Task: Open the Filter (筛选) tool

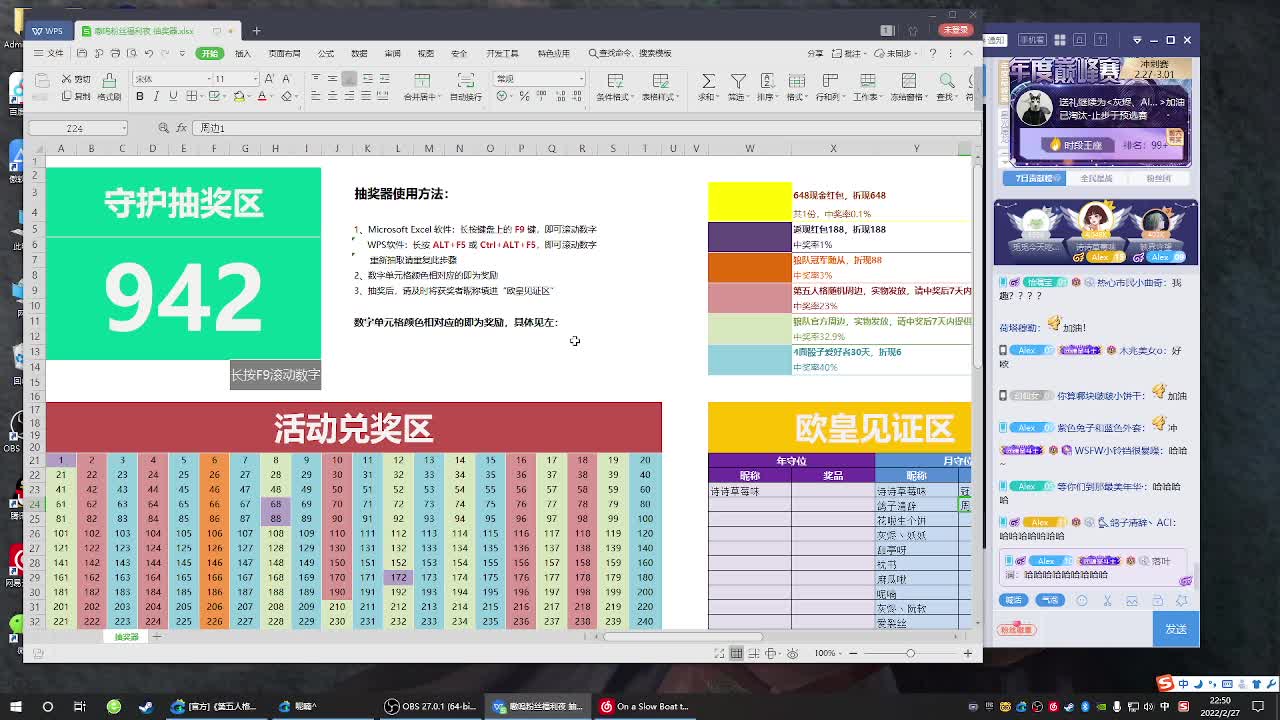Action: coord(740,84)
